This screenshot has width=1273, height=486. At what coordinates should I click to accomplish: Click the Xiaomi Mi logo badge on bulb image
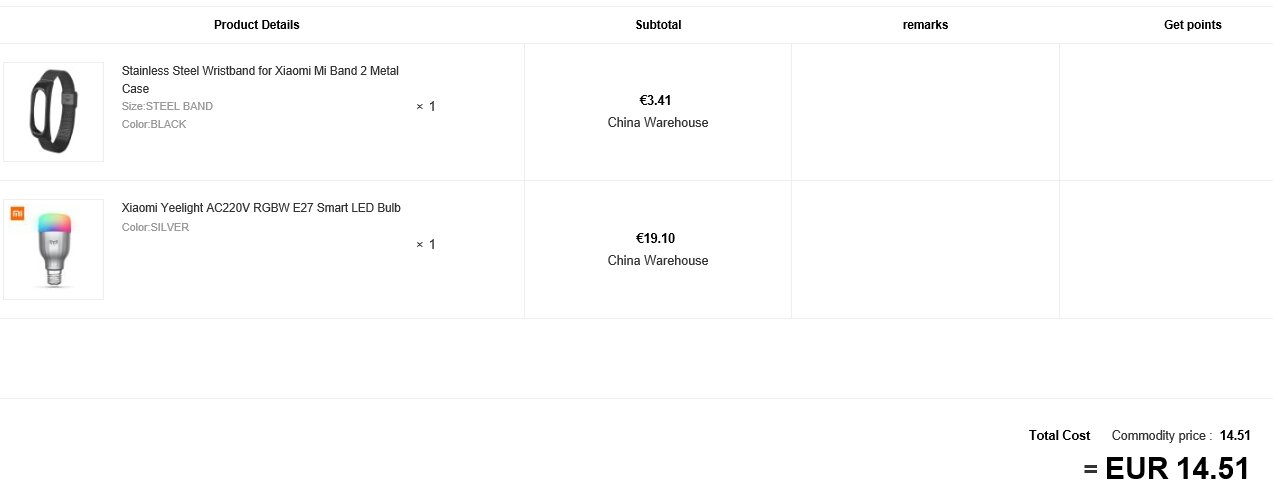pyautogui.click(x=17, y=213)
